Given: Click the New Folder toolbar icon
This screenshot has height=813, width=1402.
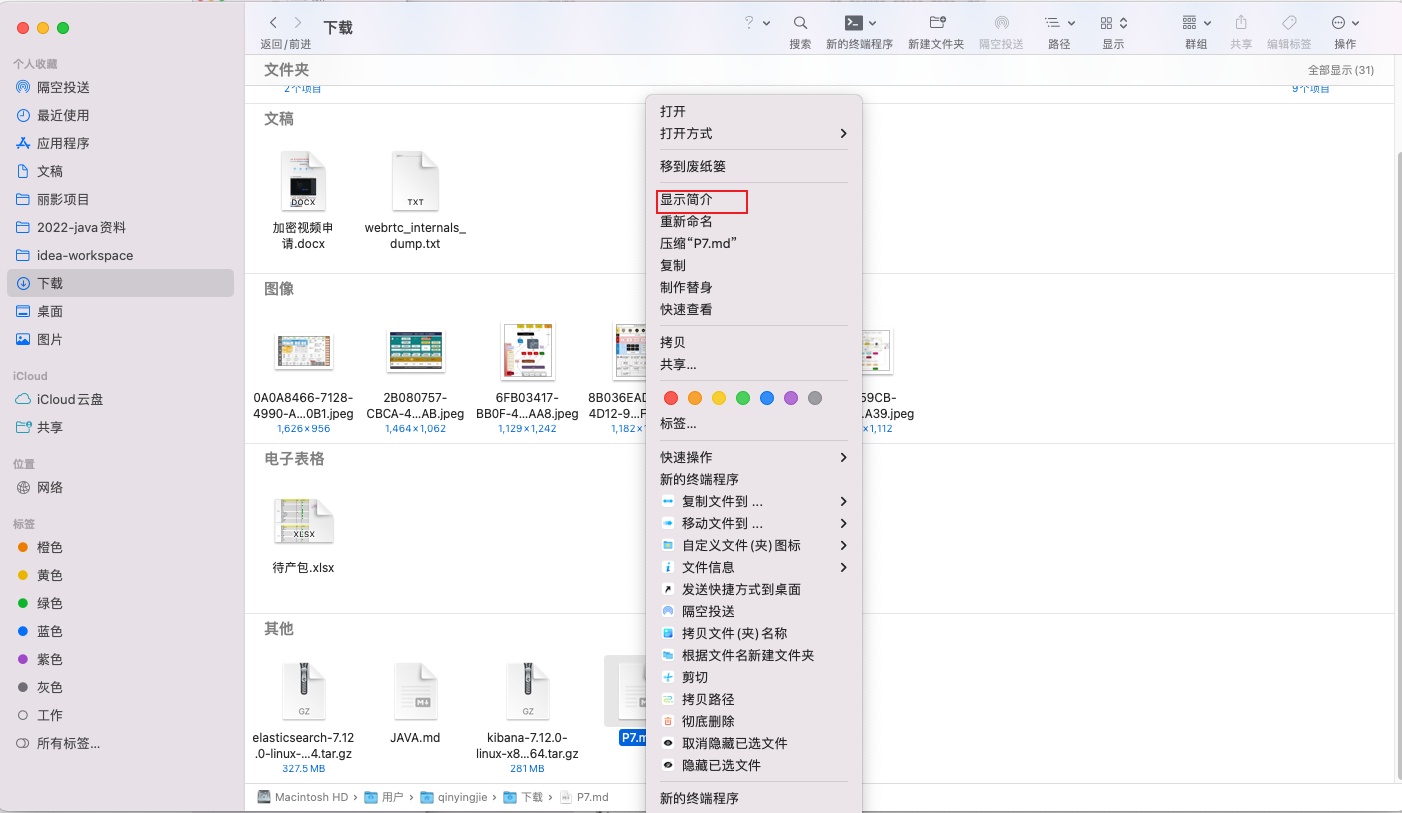Looking at the screenshot, I should coord(936,23).
